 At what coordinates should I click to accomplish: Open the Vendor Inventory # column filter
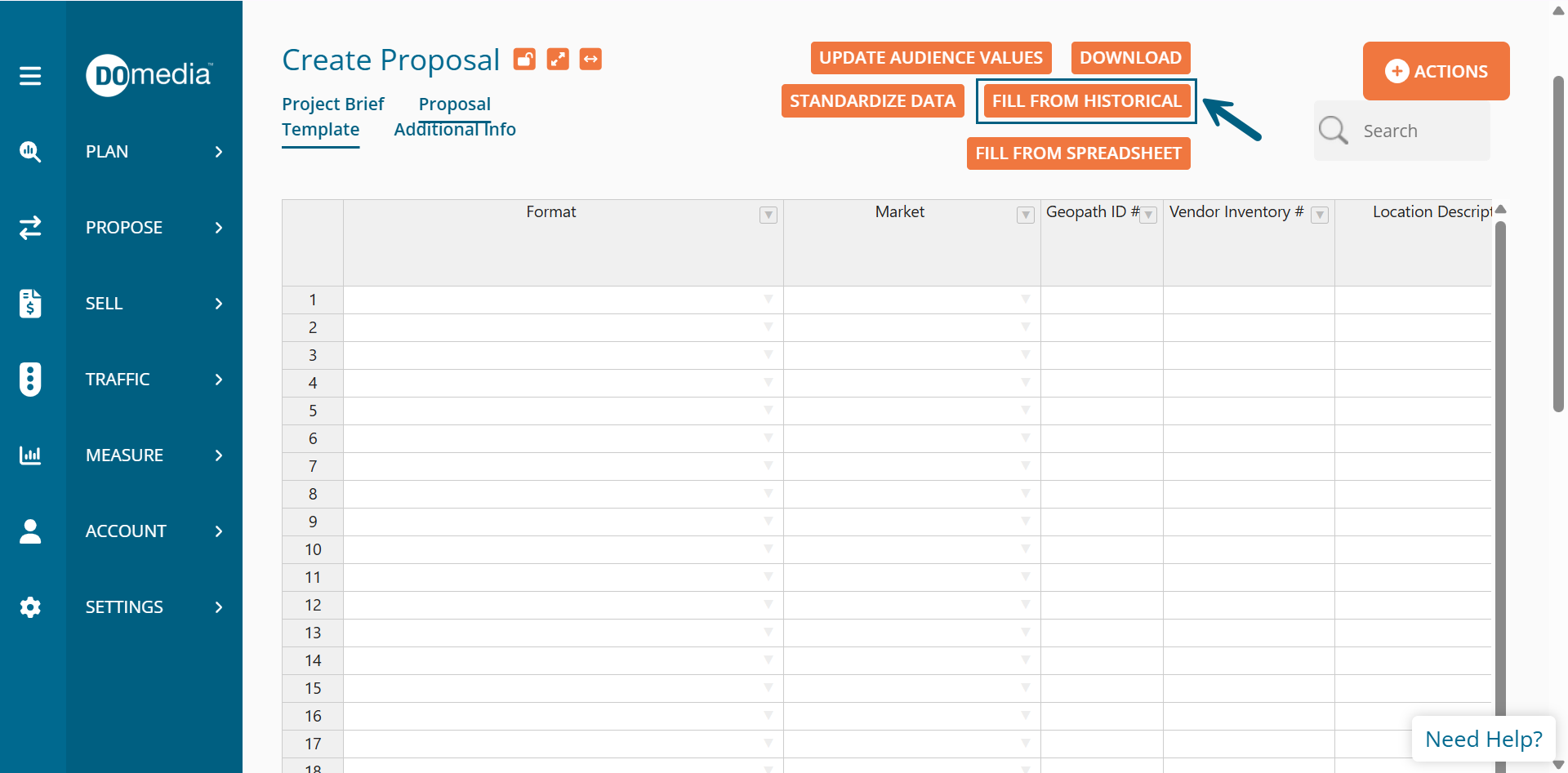point(1319,215)
